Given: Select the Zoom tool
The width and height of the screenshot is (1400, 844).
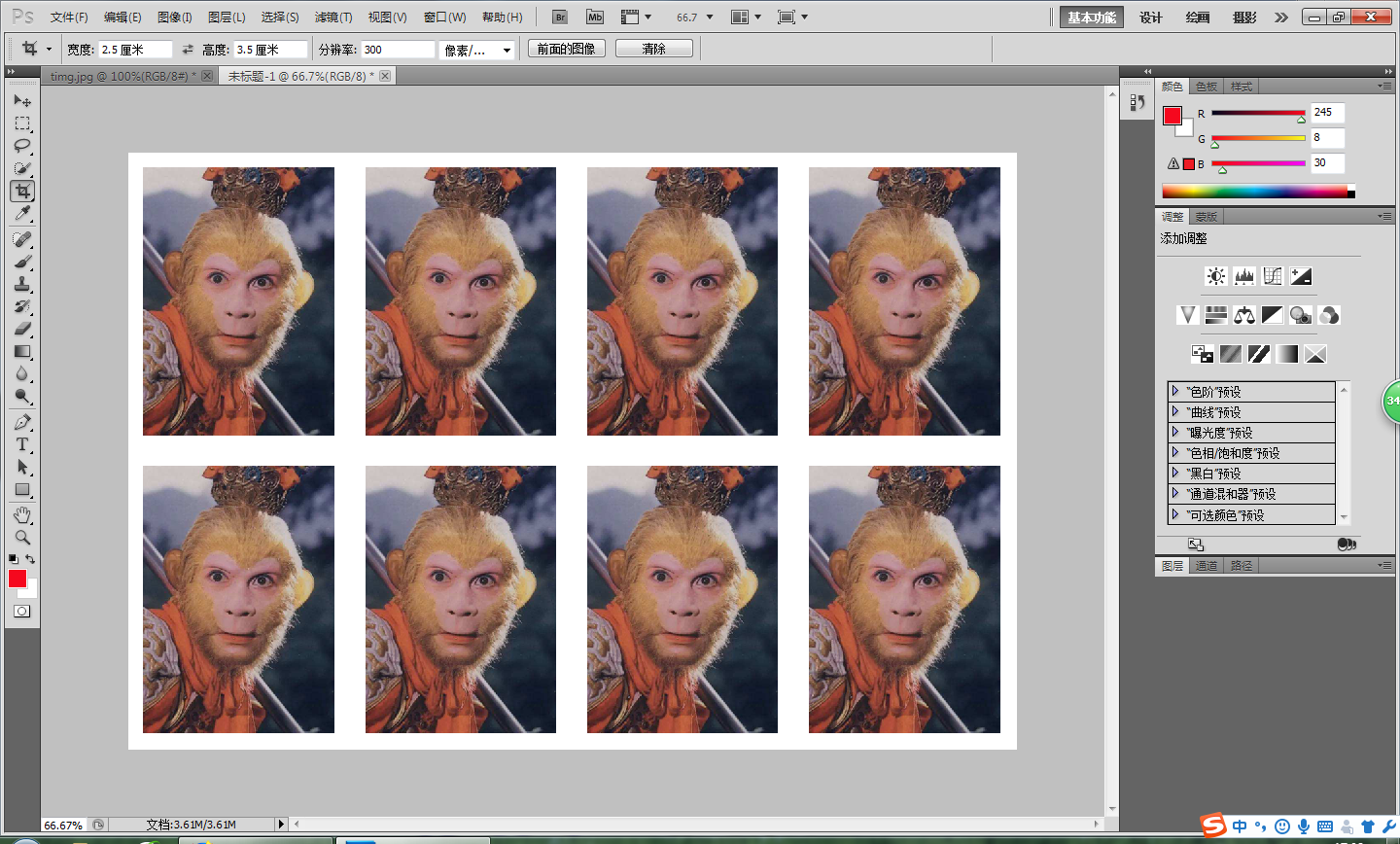Looking at the screenshot, I should [22, 537].
